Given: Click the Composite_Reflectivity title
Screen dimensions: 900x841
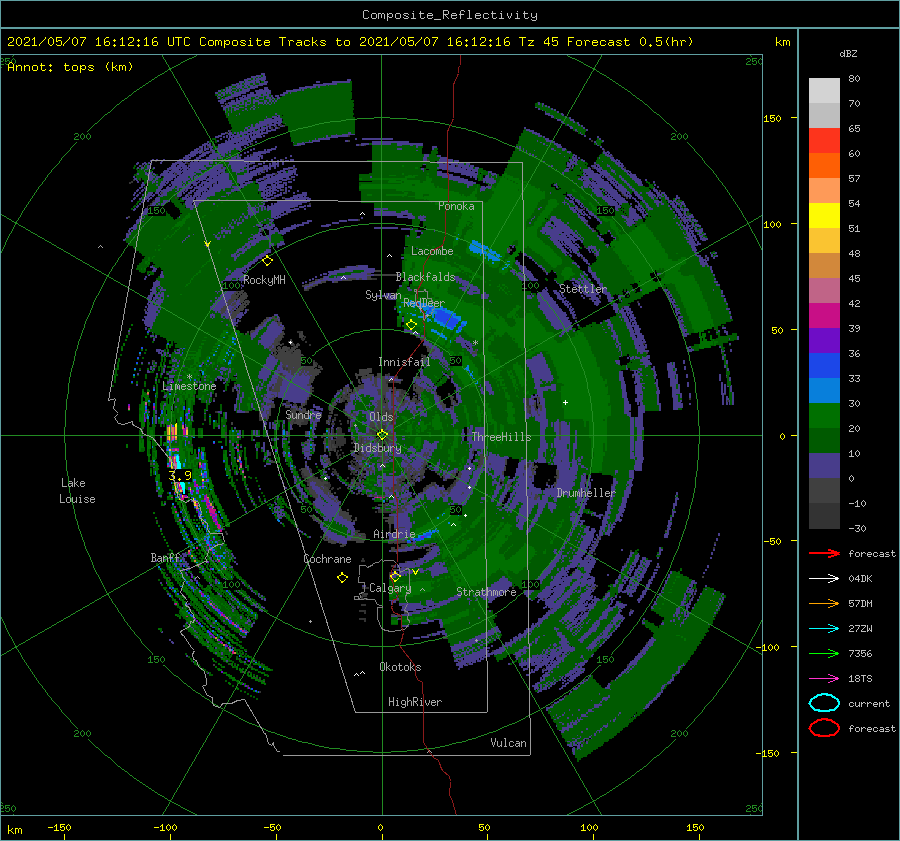Looking at the screenshot, I should coord(450,15).
